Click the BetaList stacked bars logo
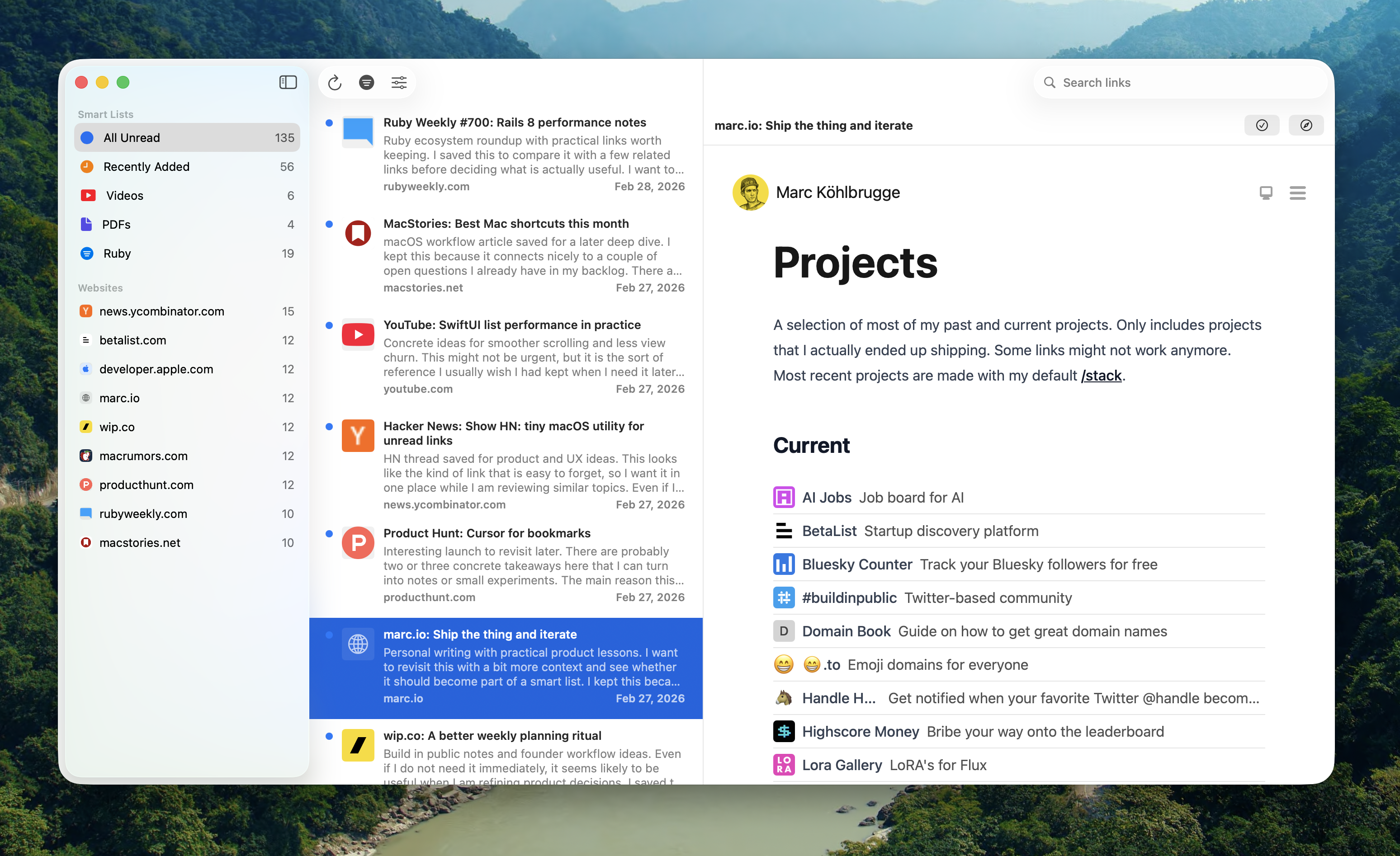 click(x=784, y=531)
